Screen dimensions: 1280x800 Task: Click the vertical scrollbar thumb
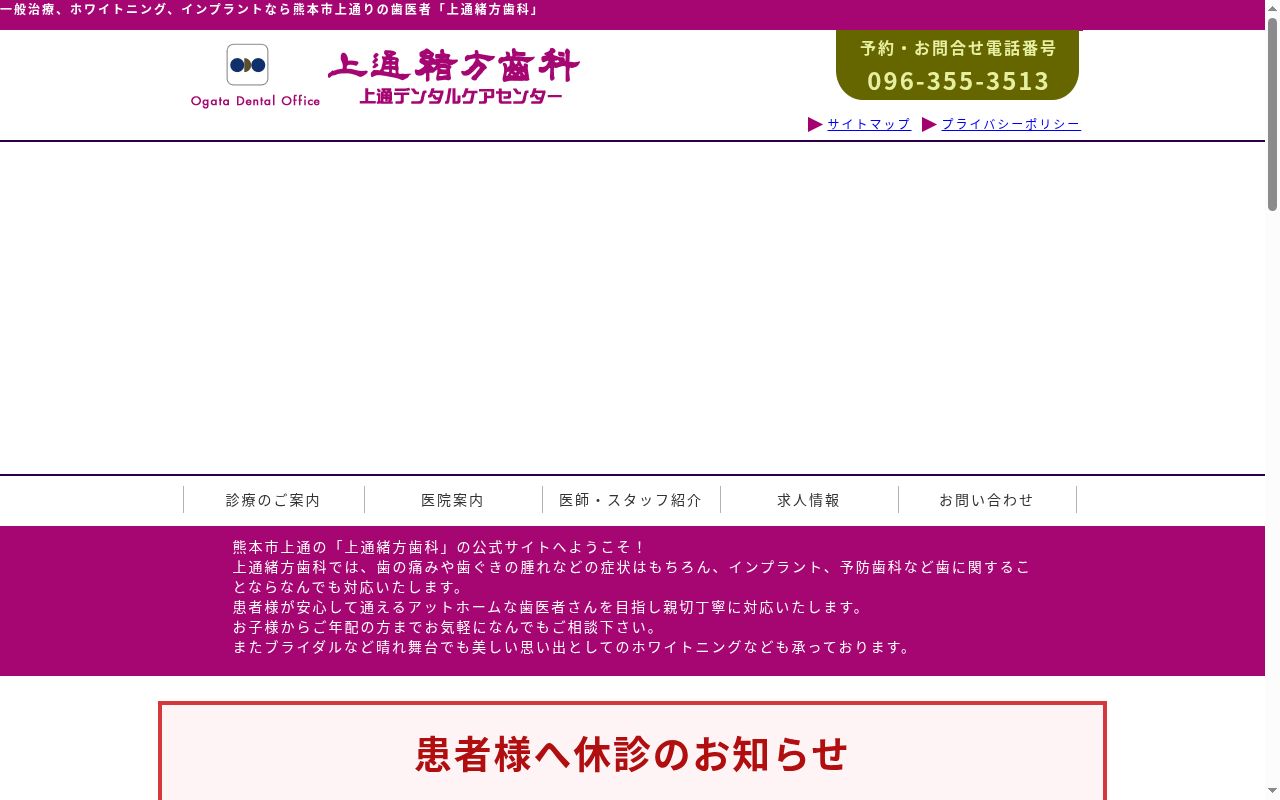coord(1272,114)
